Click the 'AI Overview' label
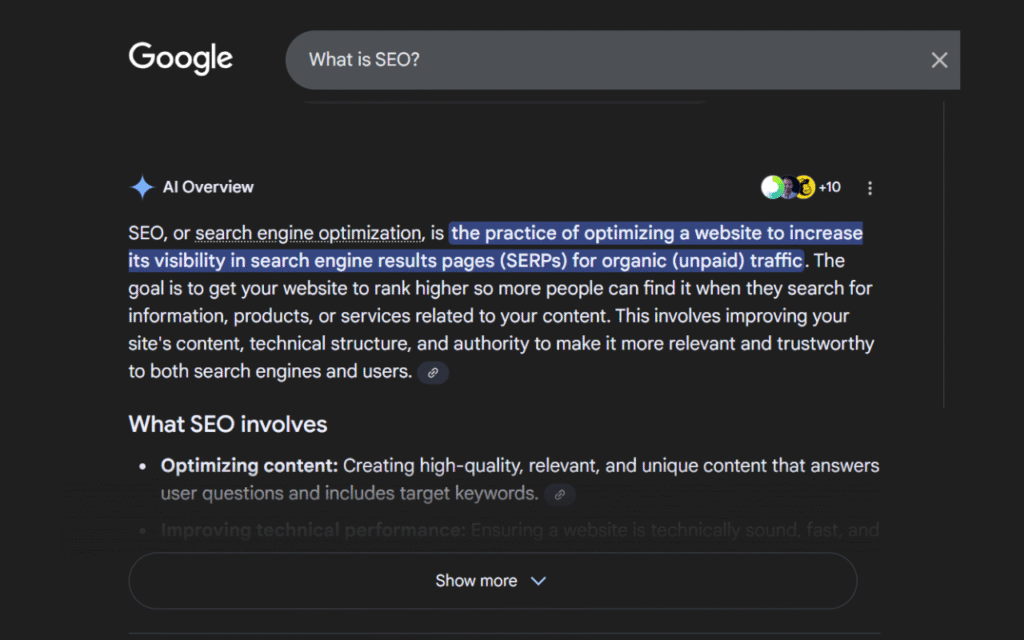 (208, 187)
